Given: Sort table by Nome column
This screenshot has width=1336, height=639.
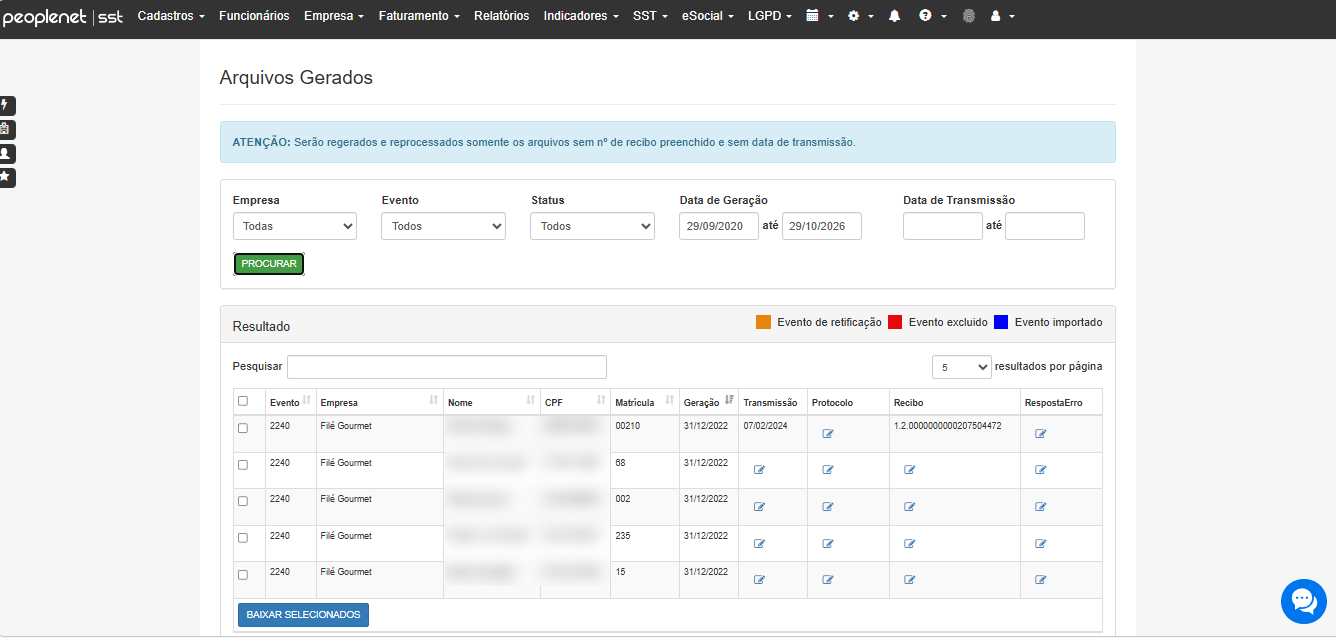Looking at the screenshot, I should tap(492, 402).
